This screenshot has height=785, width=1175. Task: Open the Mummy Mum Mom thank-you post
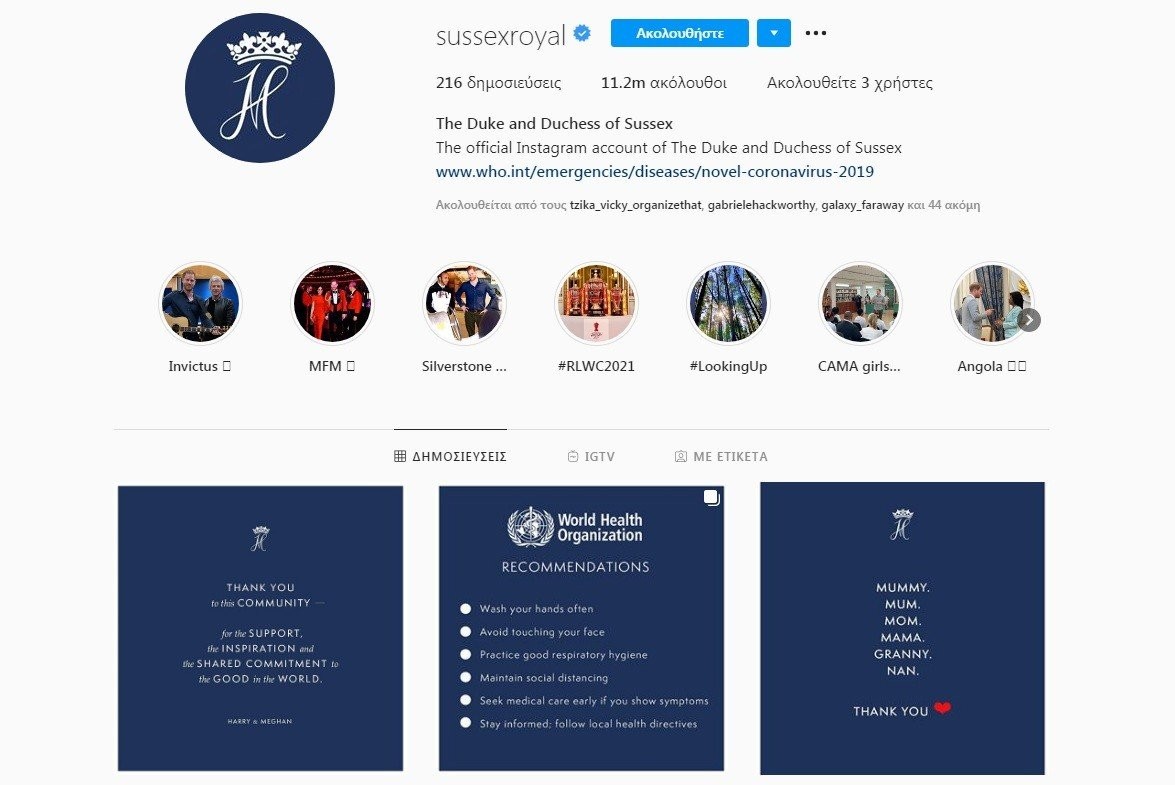click(902, 628)
